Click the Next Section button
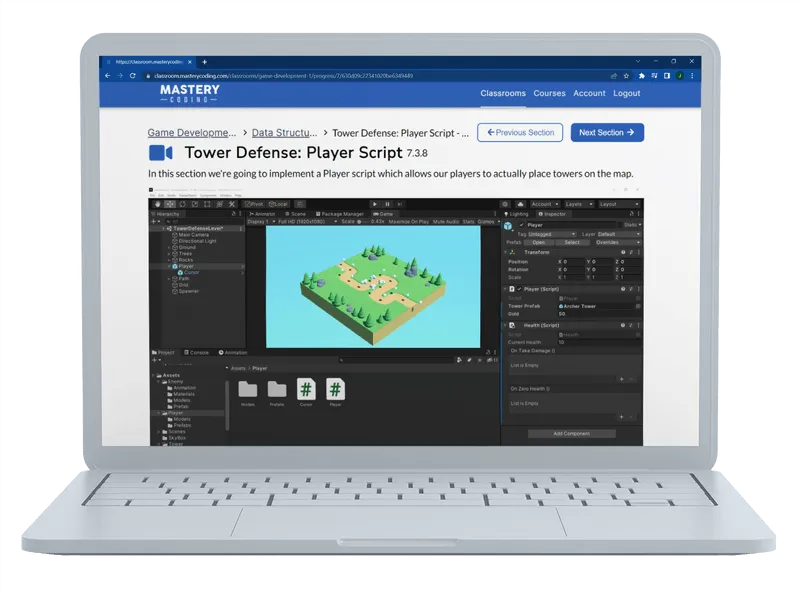 pyautogui.click(x=606, y=132)
